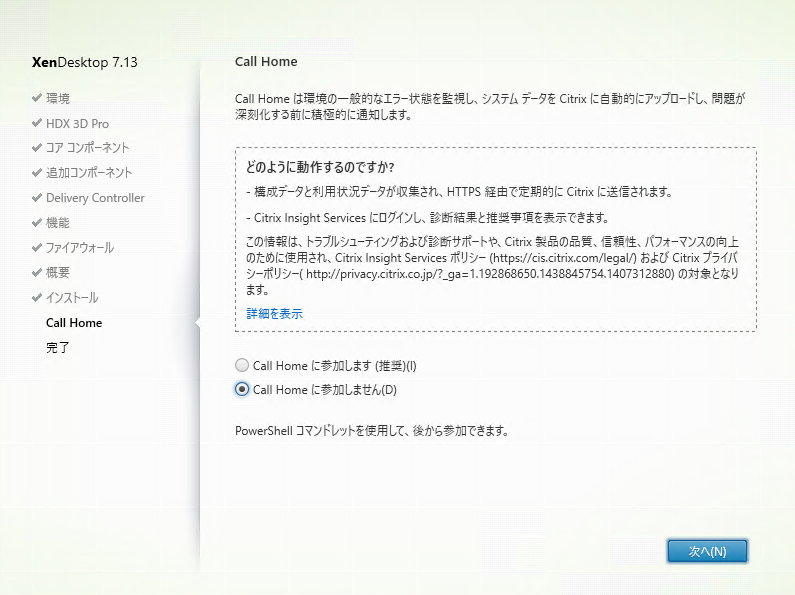Click the Citrix Insight Services login line

click(427, 218)
